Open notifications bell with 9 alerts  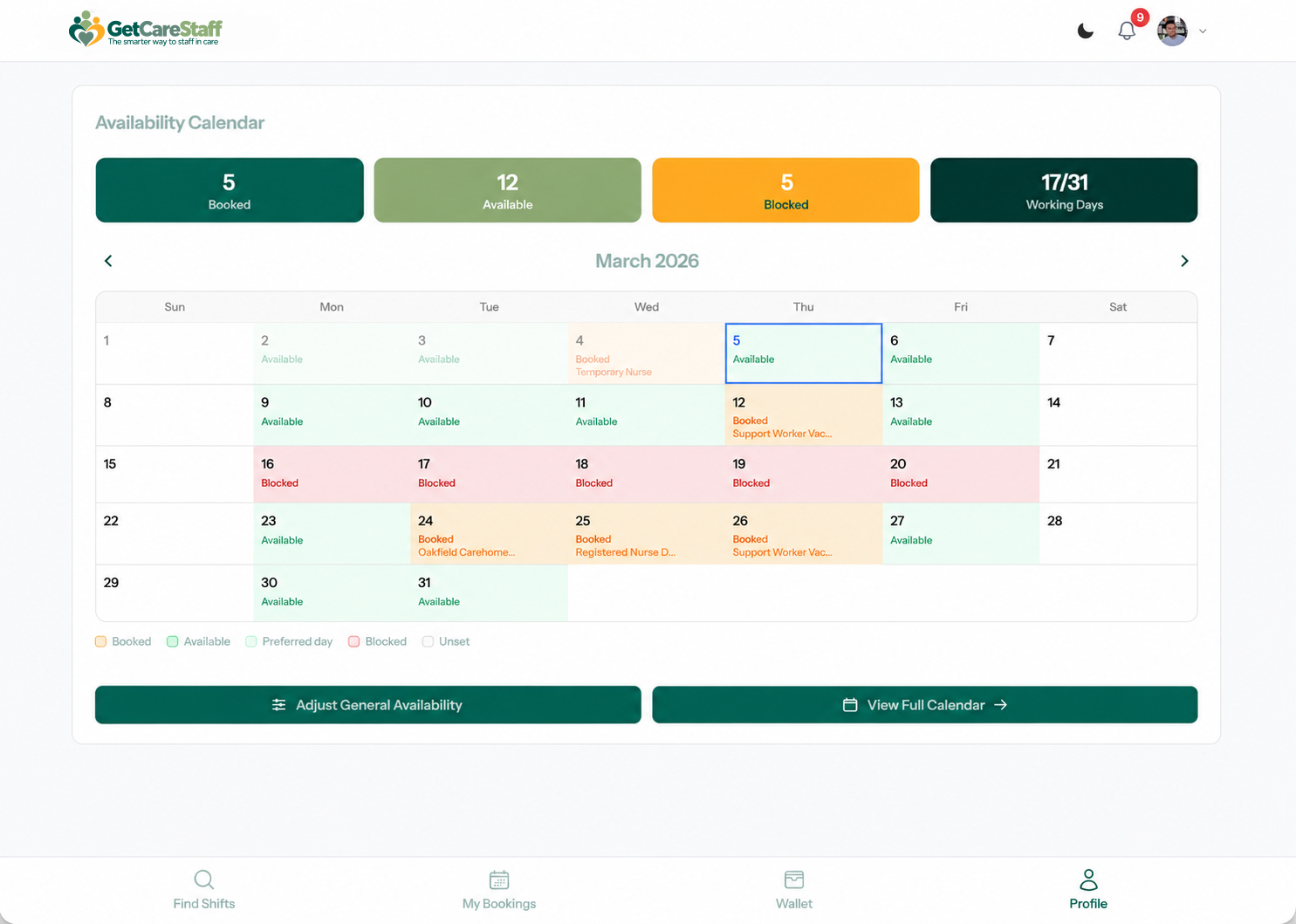pos(1127,31)
